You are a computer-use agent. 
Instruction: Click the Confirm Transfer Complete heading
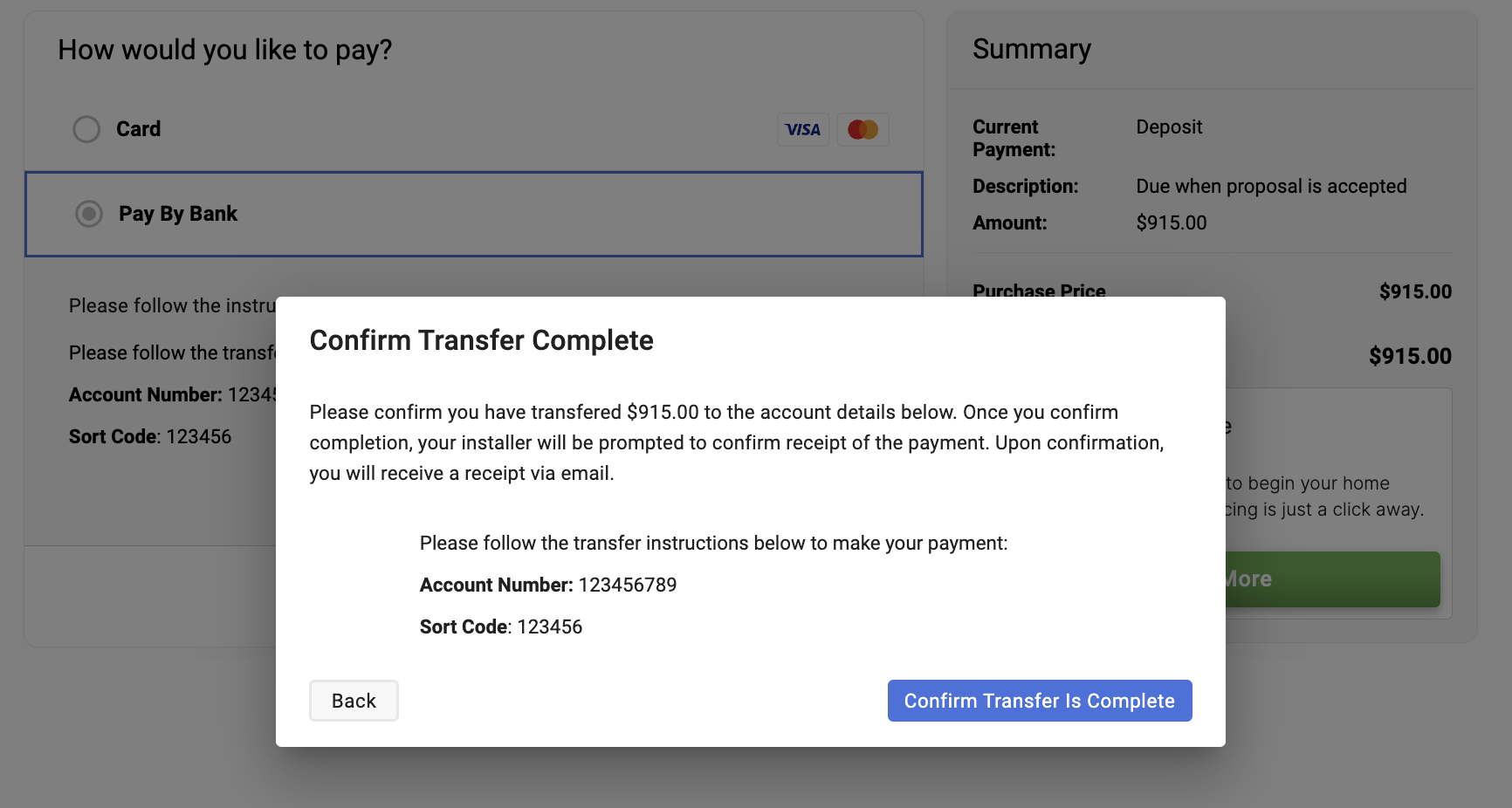pyautogui.click(x=481, y=340)
